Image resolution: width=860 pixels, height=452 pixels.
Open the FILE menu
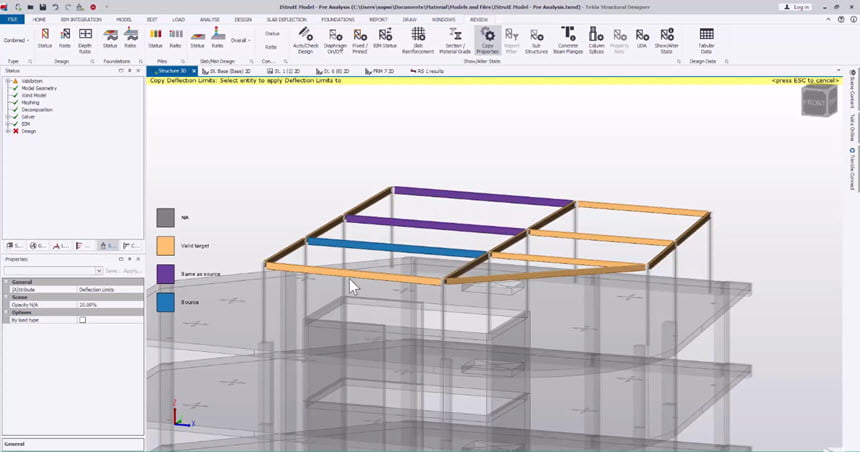coord(12,19)
